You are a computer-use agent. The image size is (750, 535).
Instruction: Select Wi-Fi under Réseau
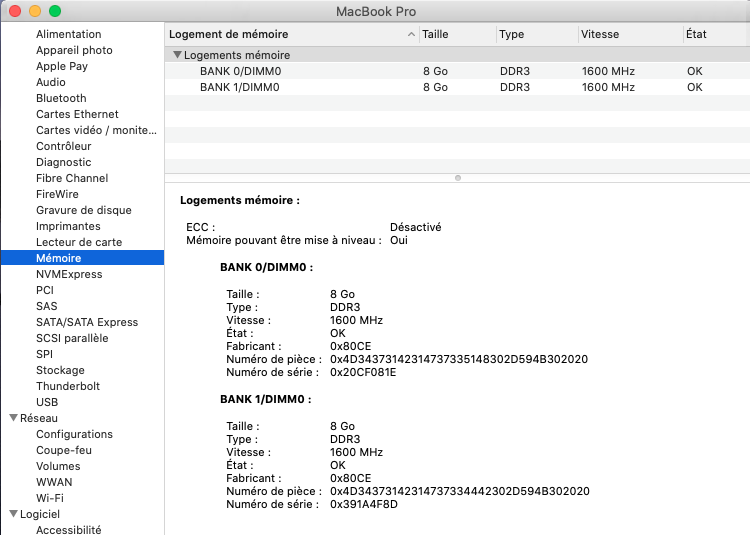click(x=50, y=498)
